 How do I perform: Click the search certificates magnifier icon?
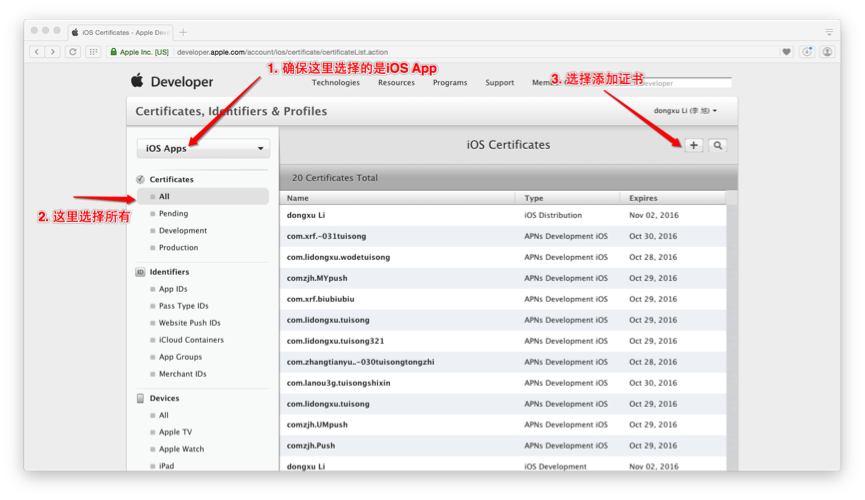coord(718,145)
